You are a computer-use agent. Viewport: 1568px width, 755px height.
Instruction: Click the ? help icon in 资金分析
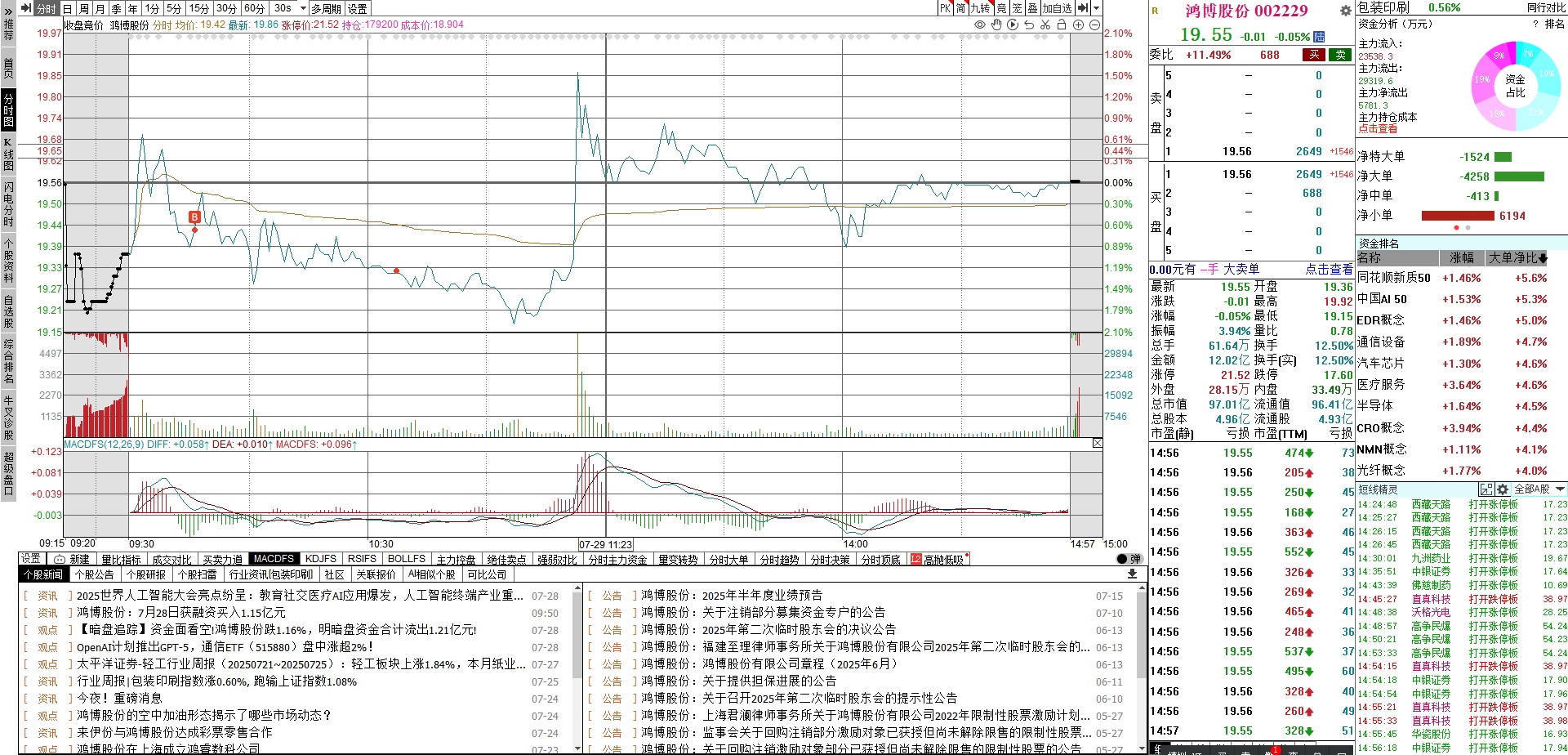click(x=1535, y=24)
